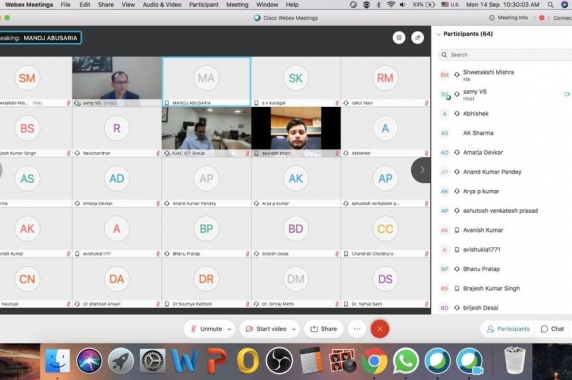Click the Share button
Image resolution: width=572 pixels, height=380 pixels.
tap(324, 329)
